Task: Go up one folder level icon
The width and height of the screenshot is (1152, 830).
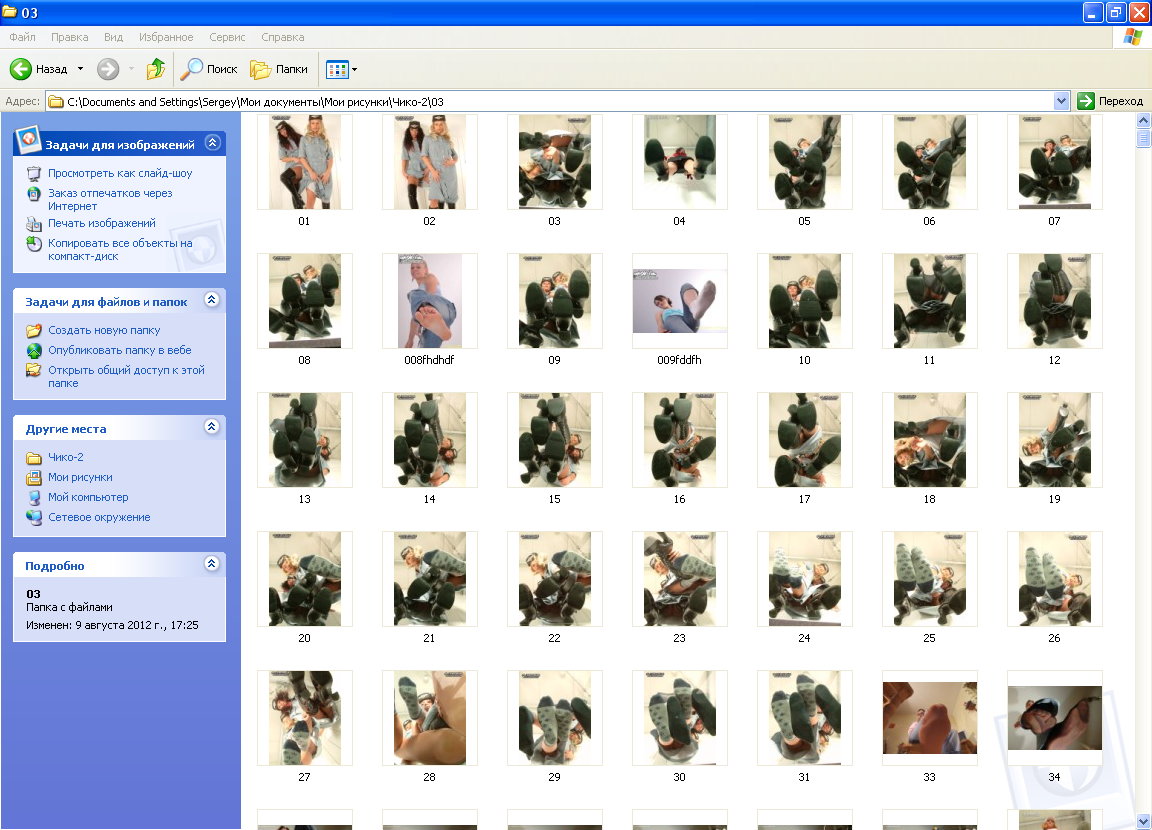Action: click(156, 69)
